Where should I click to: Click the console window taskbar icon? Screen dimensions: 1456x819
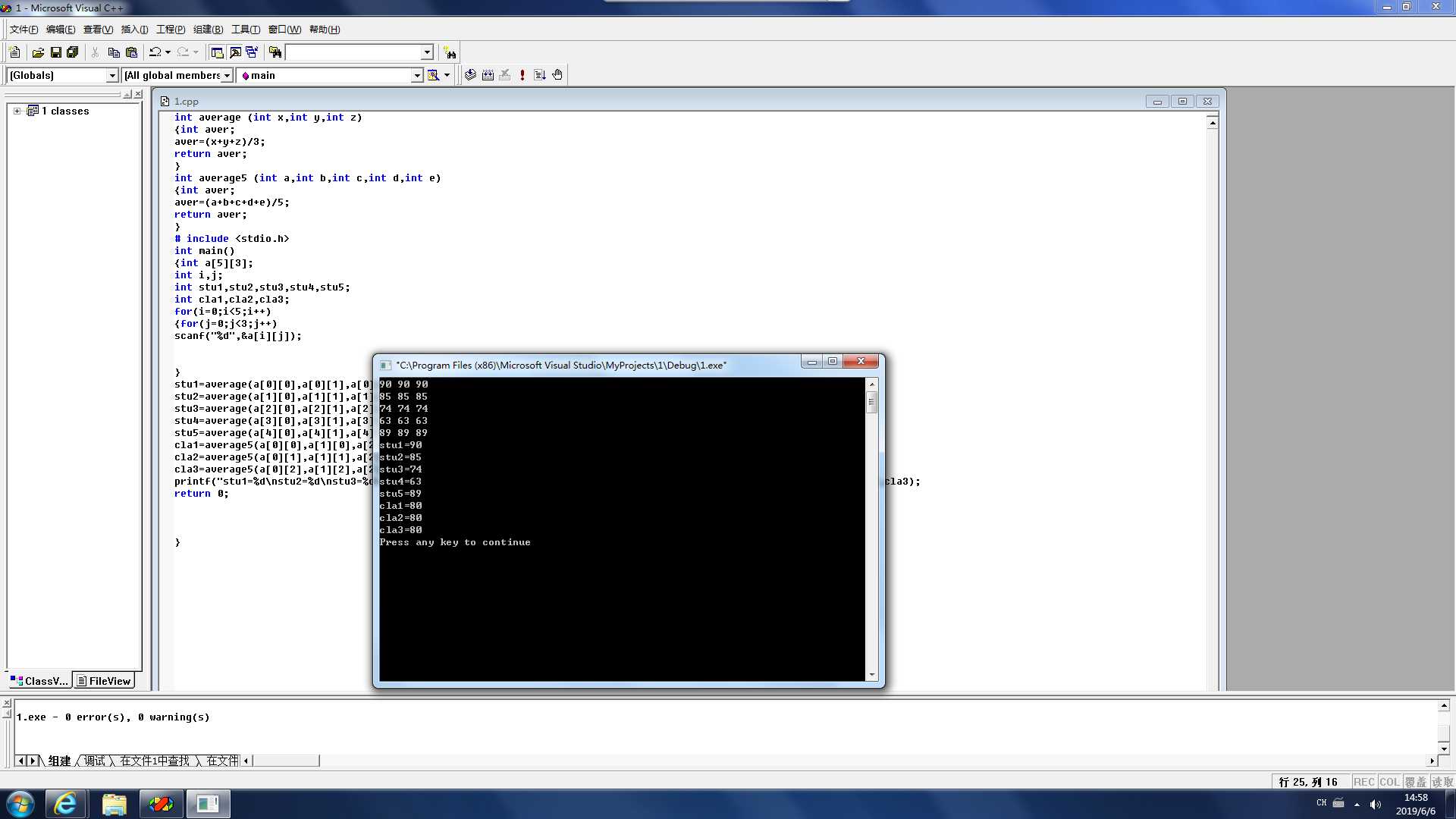click(x=208, y=804)
